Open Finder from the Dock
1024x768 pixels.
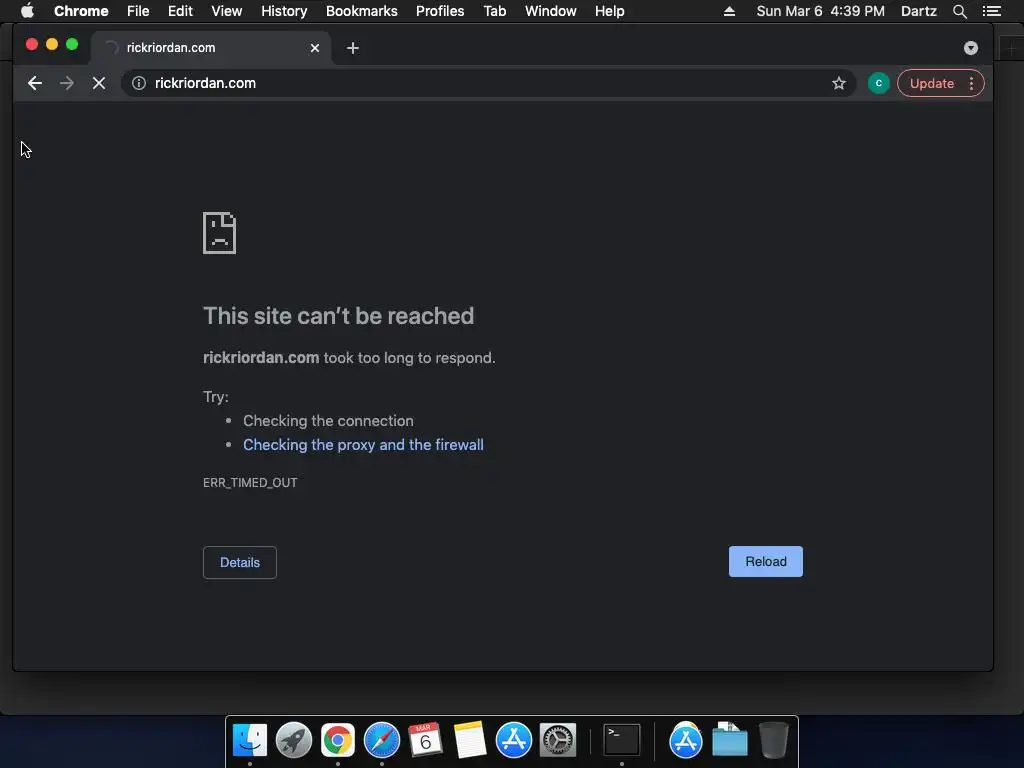click(x=249, y=740)
